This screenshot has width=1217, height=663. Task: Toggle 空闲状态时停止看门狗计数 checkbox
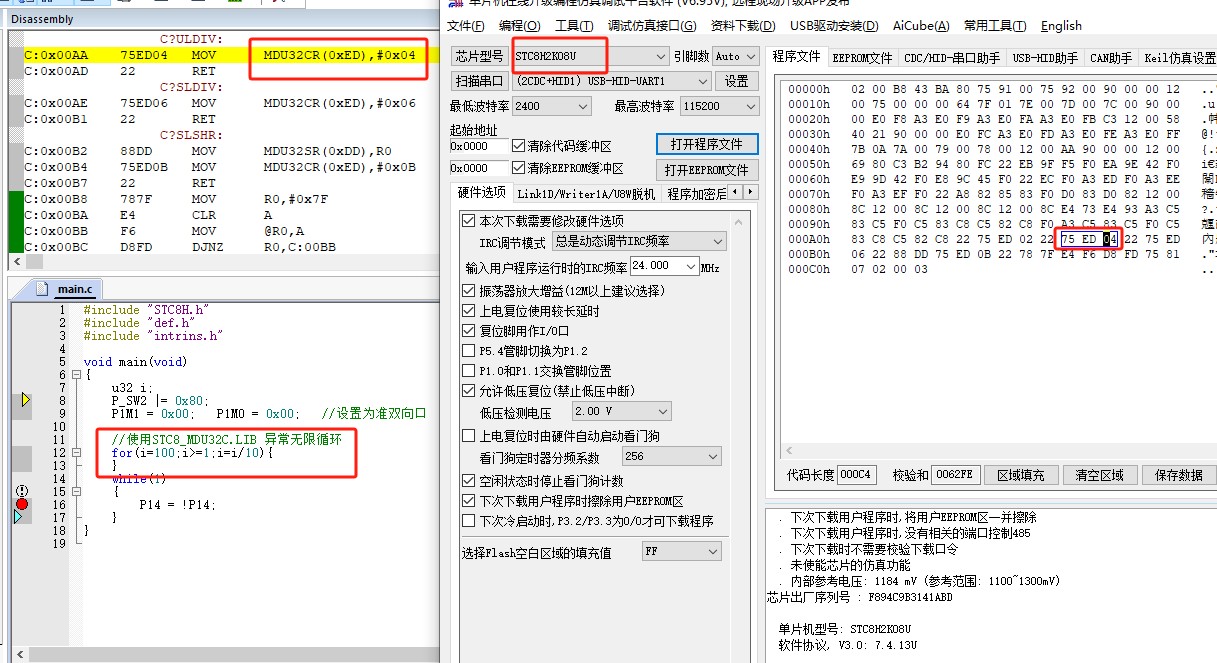click(469, 481)
